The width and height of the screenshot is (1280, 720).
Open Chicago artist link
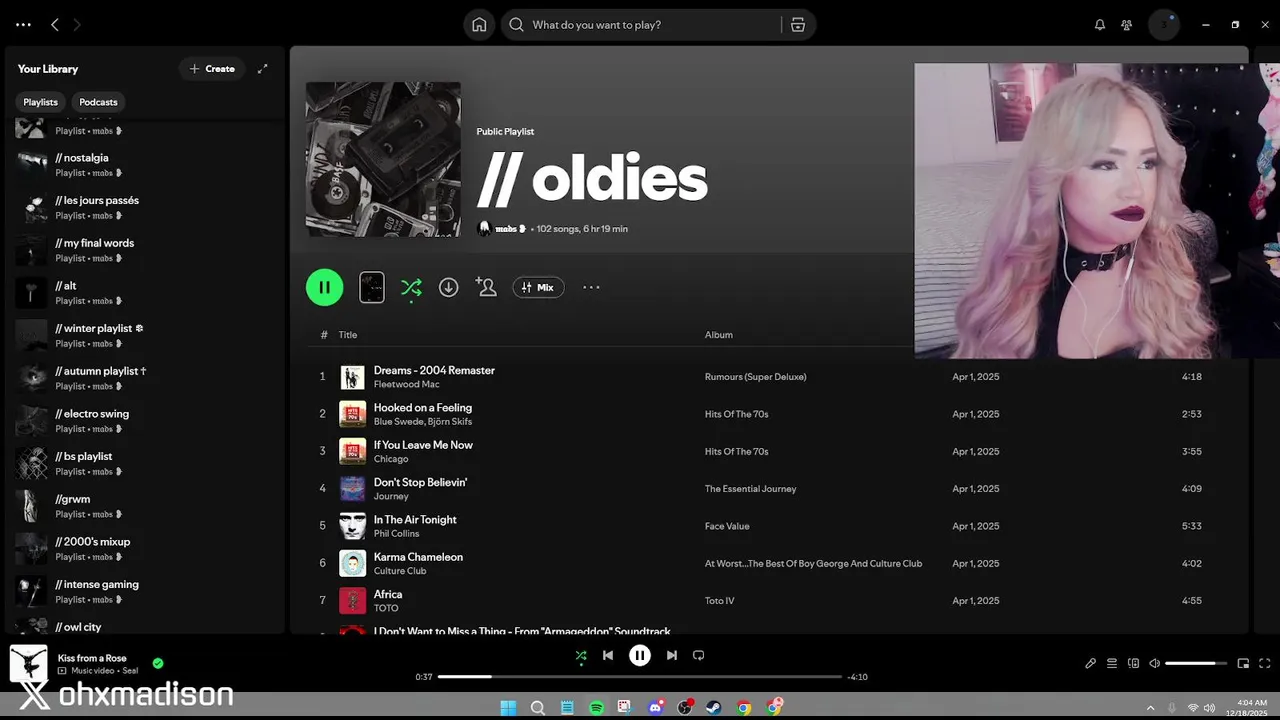coord(391,459)
